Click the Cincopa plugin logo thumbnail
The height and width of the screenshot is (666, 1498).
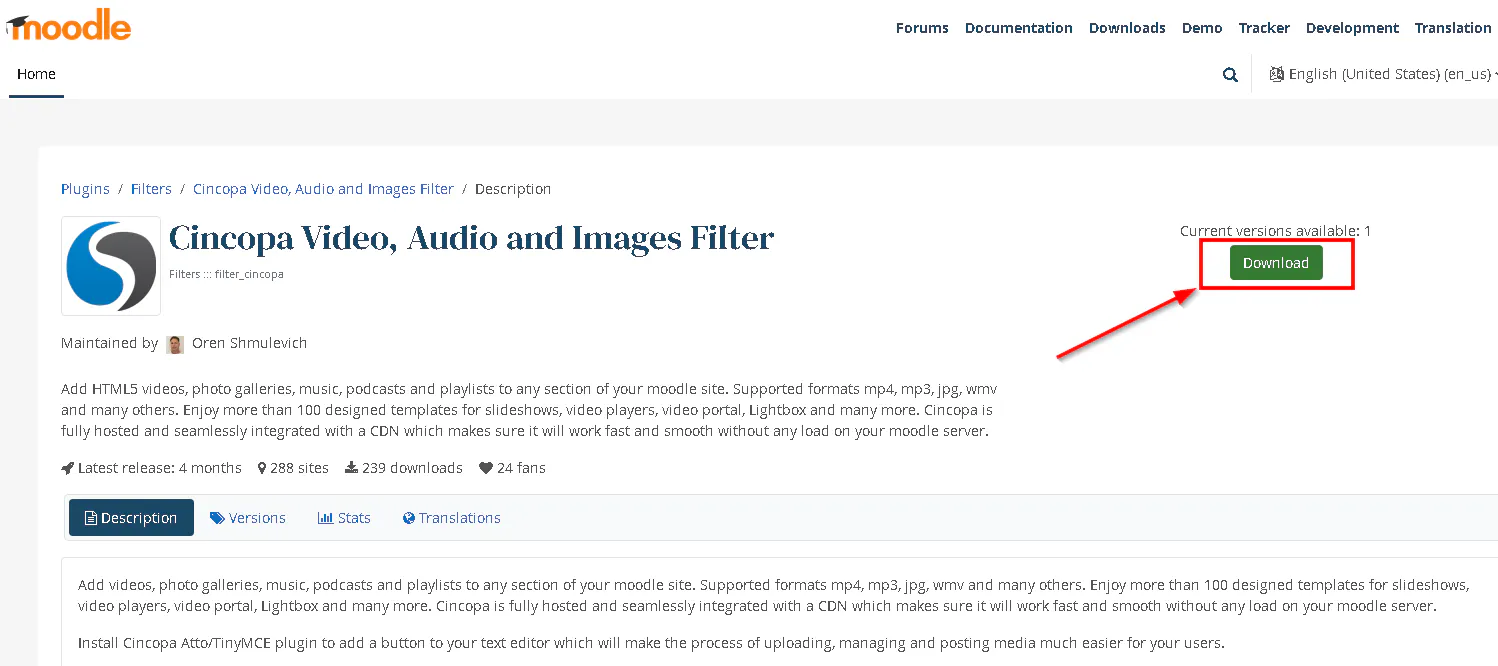tap(111, 266)
